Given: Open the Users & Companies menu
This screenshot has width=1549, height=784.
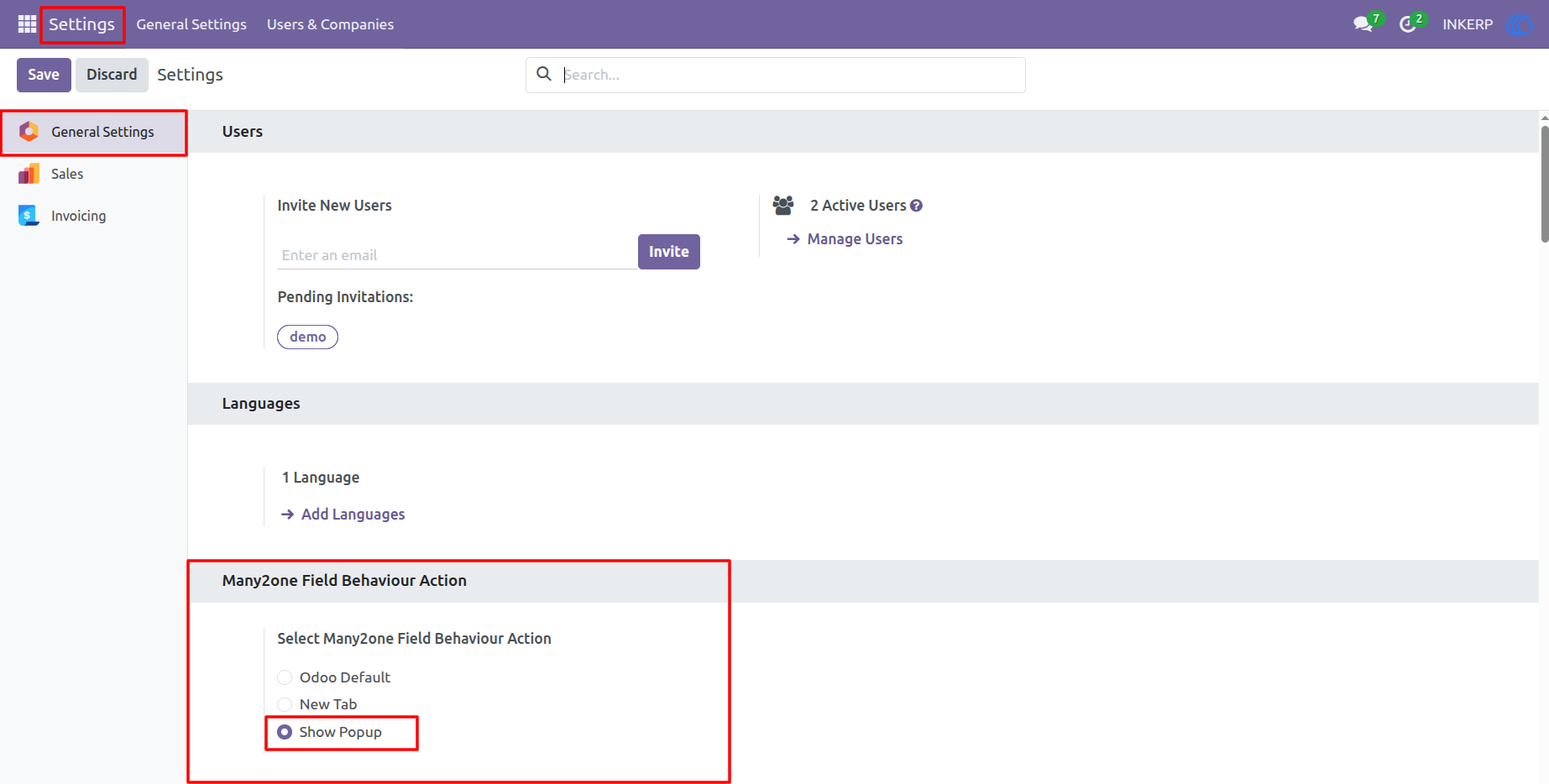Looking at the screenshot, I should point(330,24).
